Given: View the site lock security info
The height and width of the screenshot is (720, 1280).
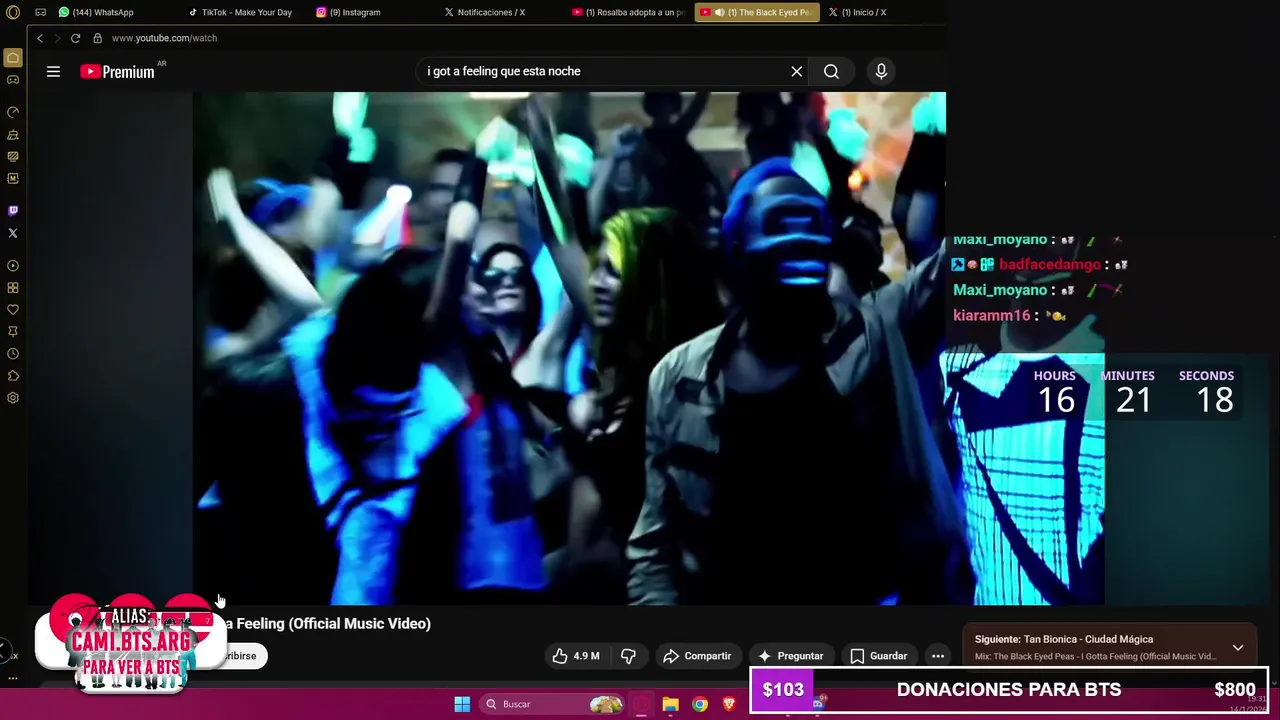Looking at the screenshot, I should click(x=97, y=38).
